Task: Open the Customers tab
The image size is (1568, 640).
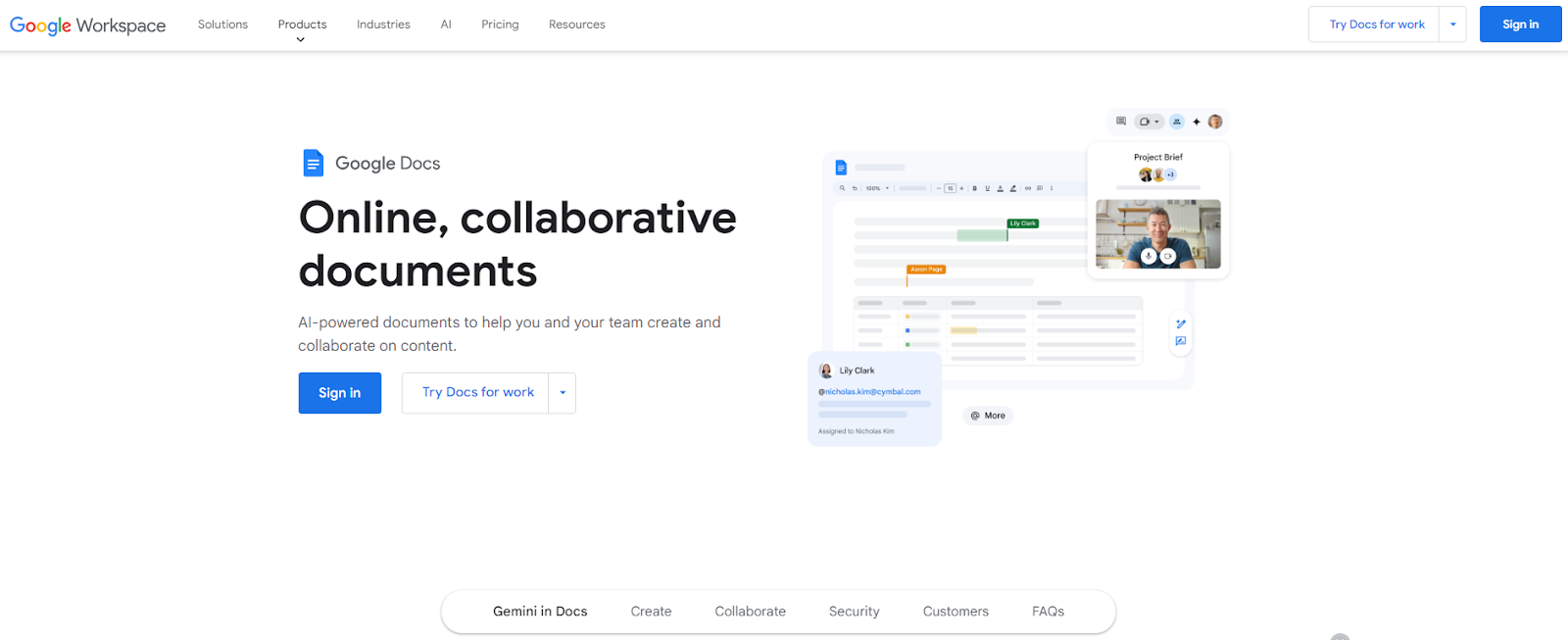Action: click(x=955, y=612)
